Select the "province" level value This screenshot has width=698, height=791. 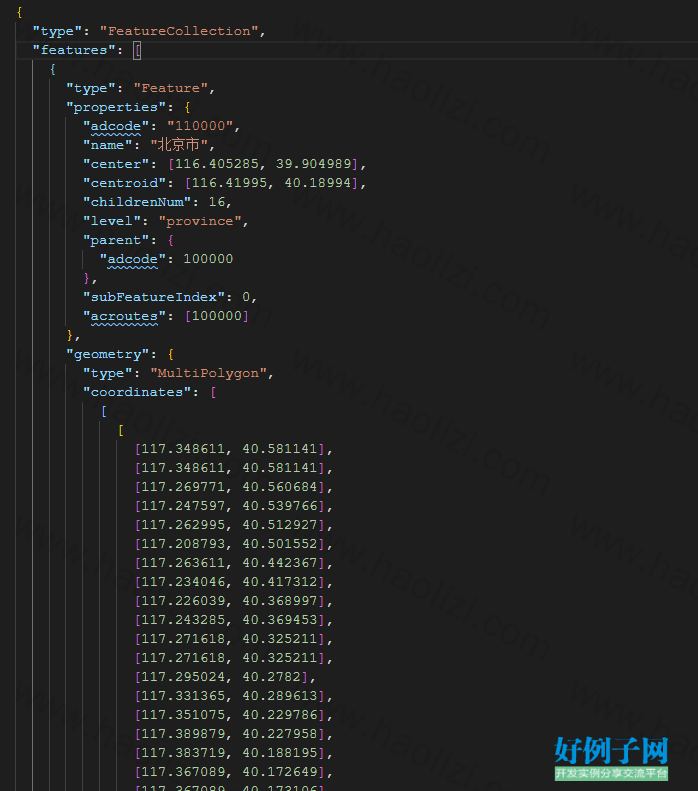(200, 221)
